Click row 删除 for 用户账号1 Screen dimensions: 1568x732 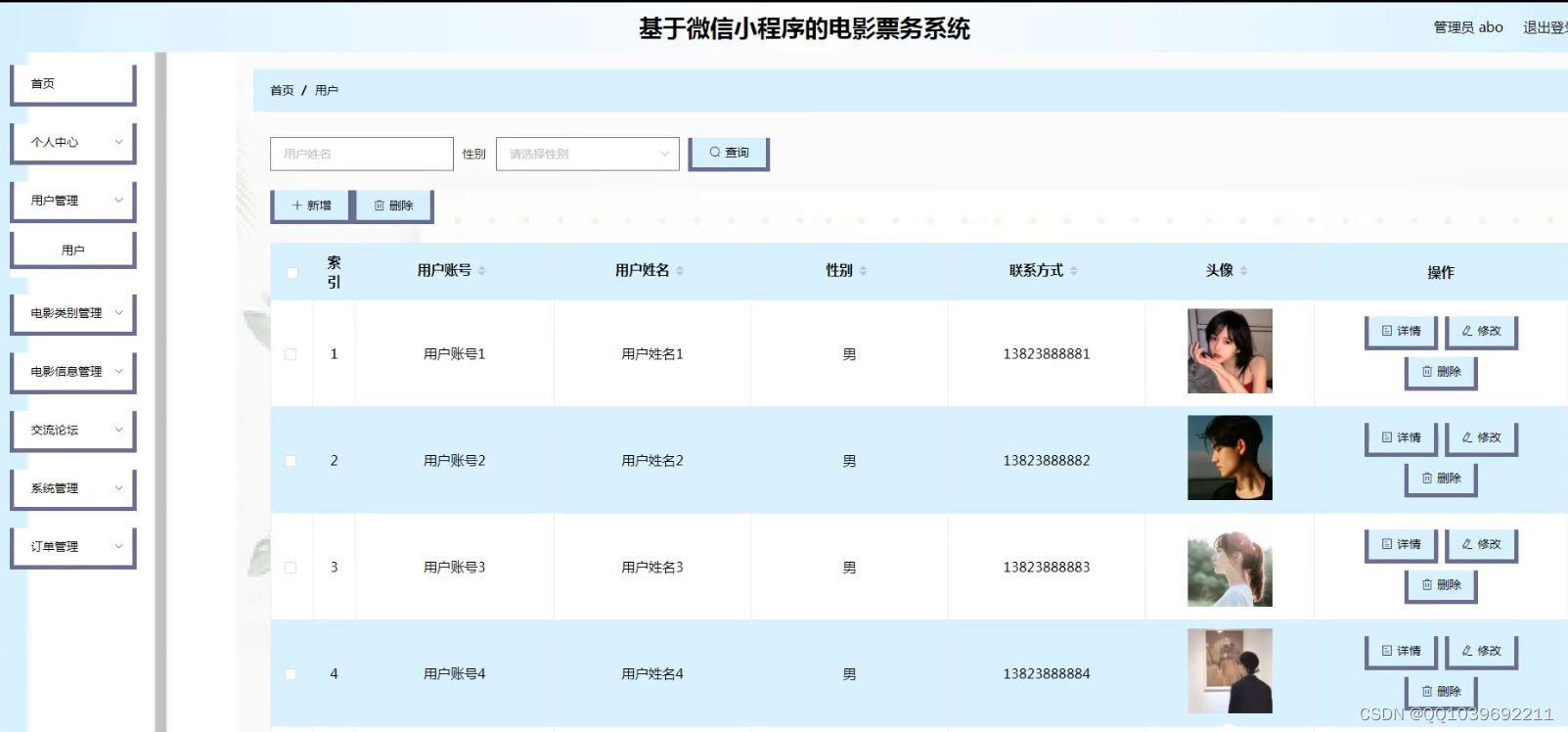pos(1441,373)
